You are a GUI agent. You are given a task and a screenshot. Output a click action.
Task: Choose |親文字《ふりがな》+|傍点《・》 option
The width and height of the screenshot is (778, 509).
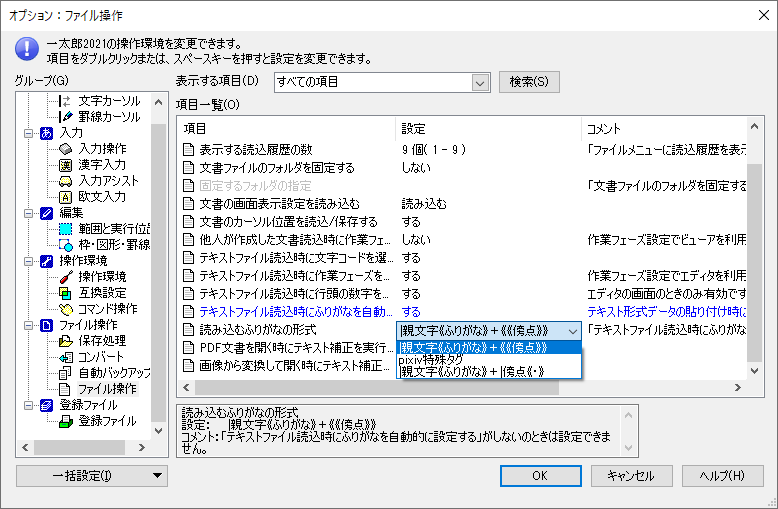[489, 371]
